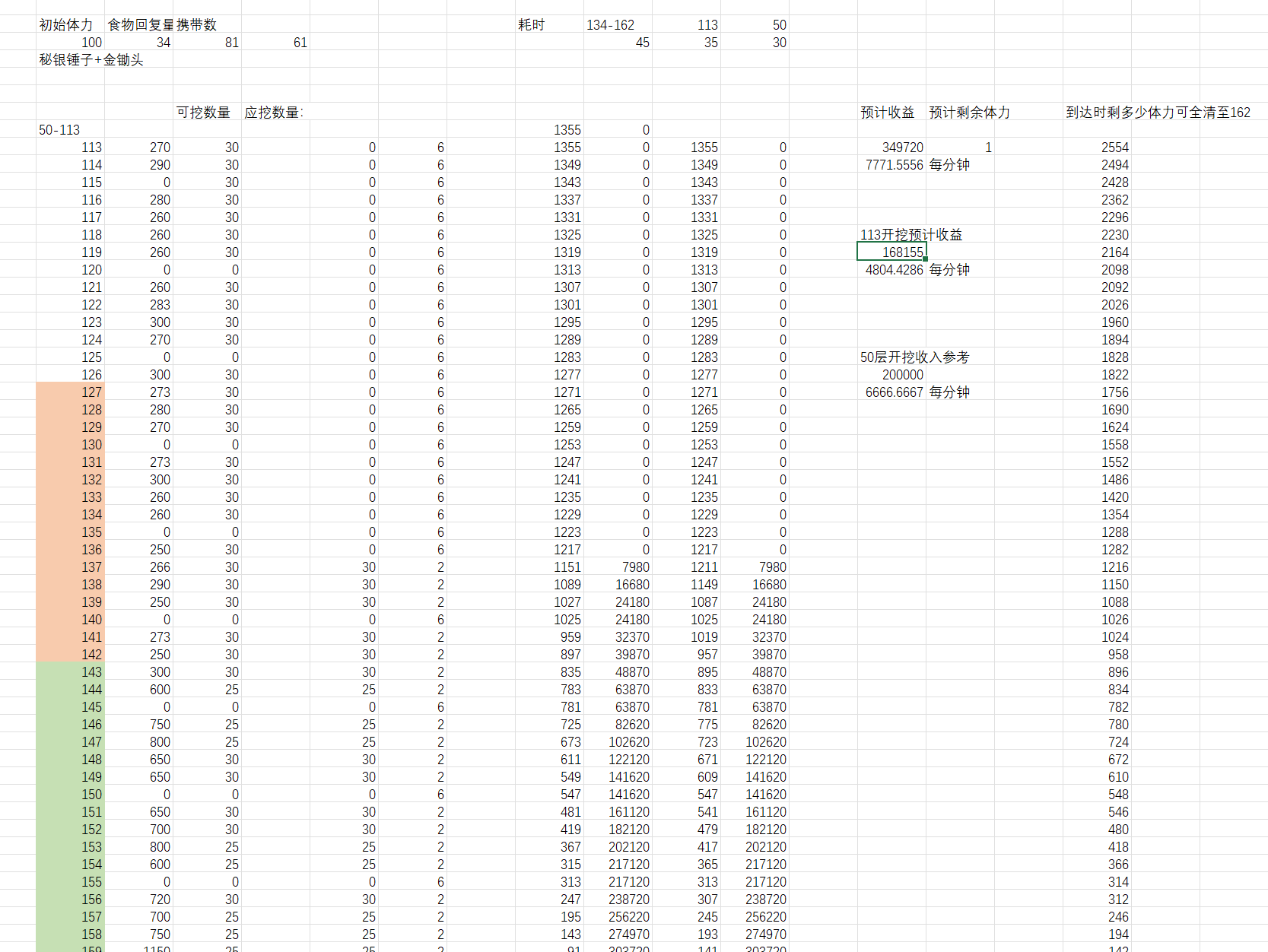Select the 初始体力 header cell
The image size is (1268, 952).
point(70,24)
